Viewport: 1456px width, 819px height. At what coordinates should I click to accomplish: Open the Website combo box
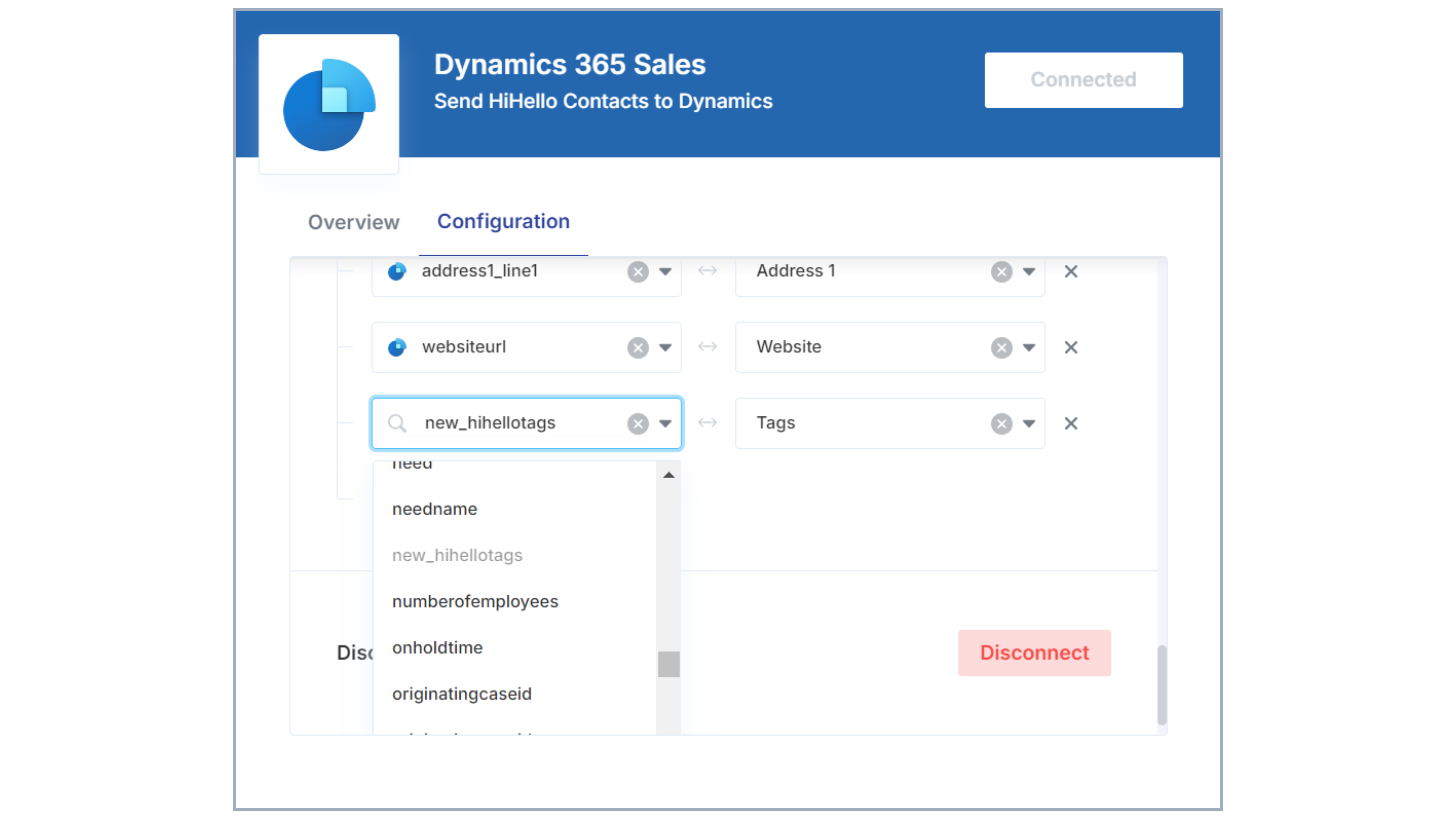pos(890,348)
